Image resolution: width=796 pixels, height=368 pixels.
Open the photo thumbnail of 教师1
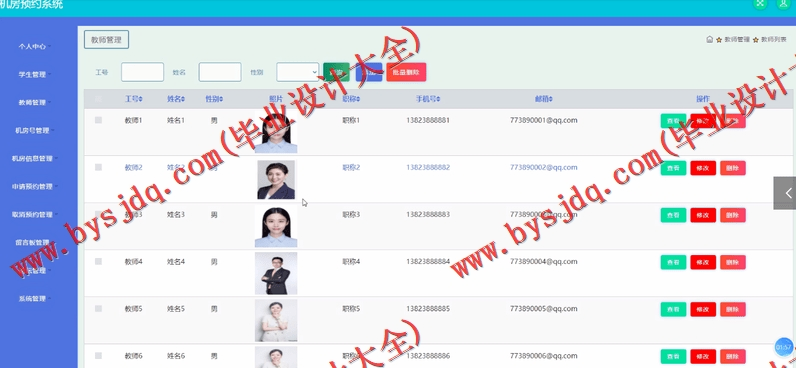click(276, 132)
